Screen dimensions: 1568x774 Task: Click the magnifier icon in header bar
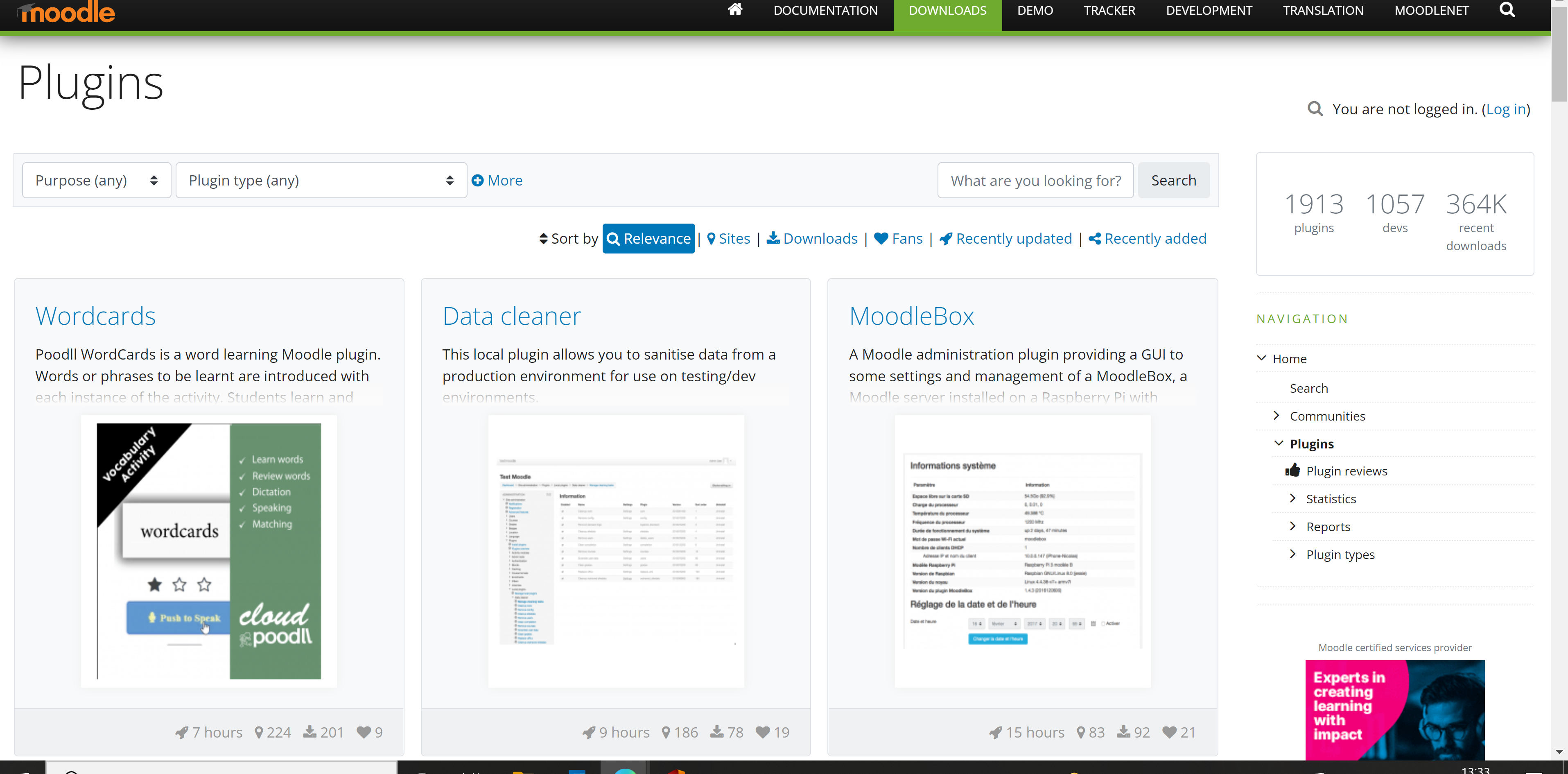coord(1507,10)
